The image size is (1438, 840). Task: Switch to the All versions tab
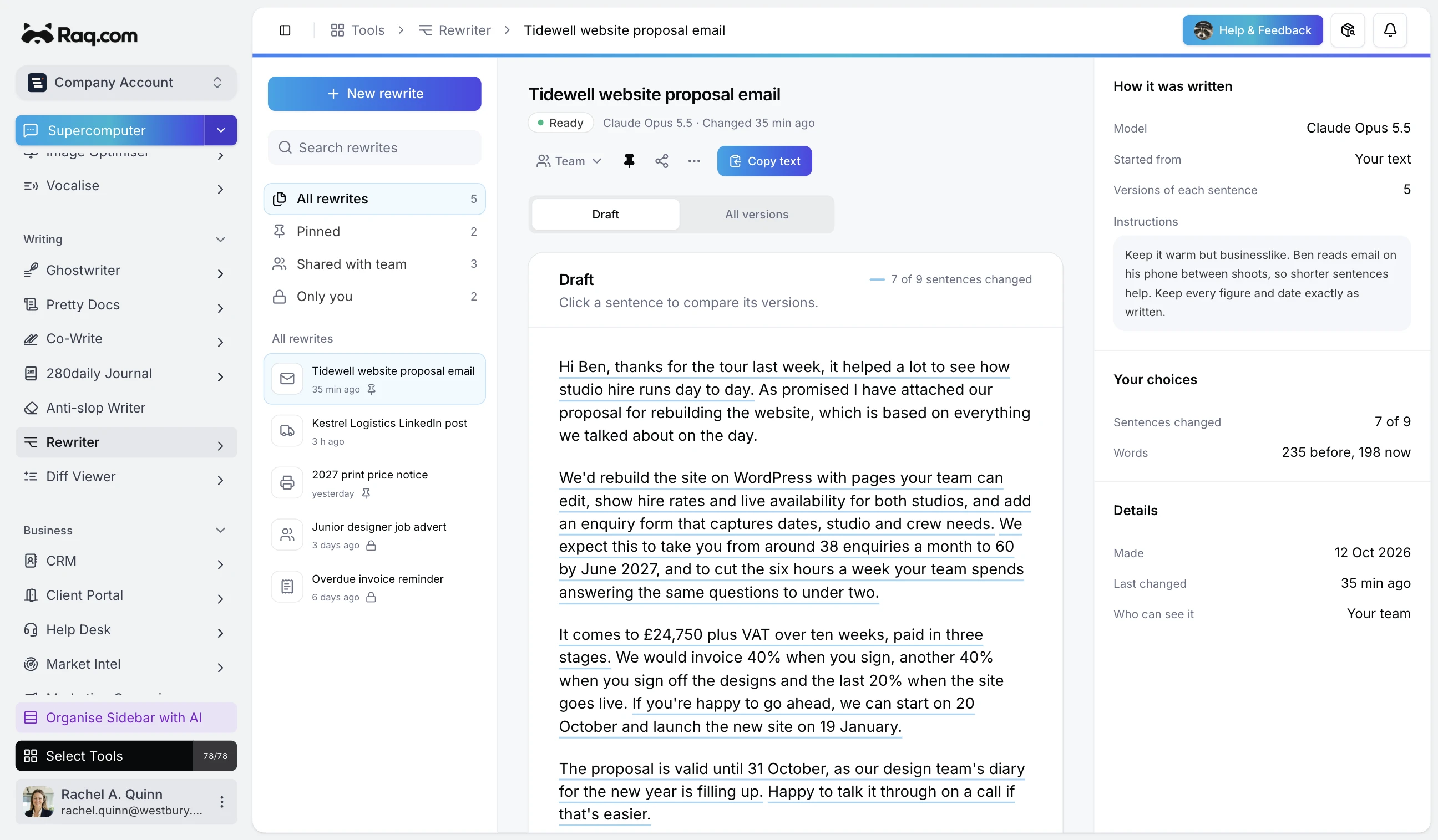[757, 215]
